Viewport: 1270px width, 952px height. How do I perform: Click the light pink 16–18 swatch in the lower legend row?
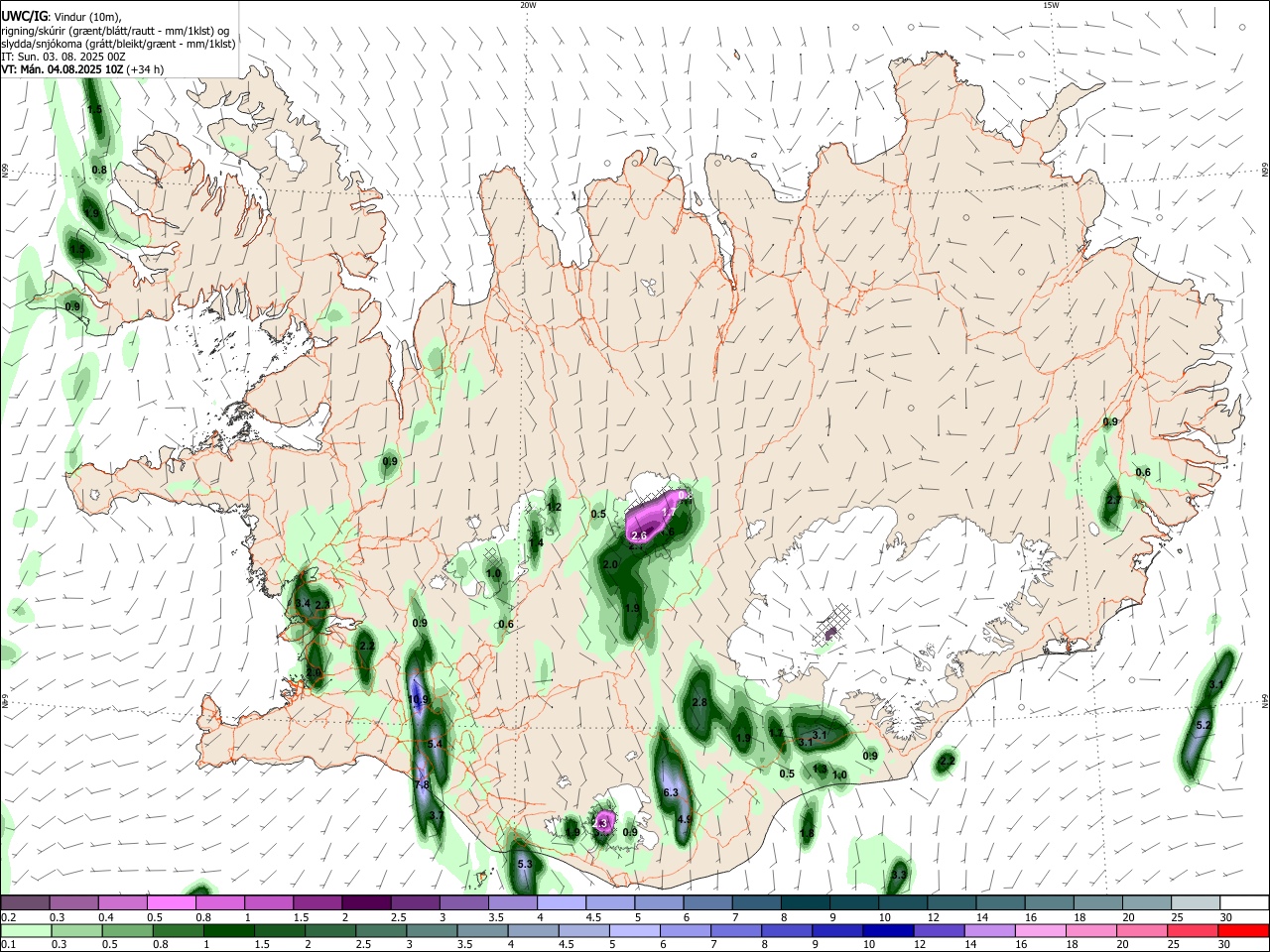1039,930
